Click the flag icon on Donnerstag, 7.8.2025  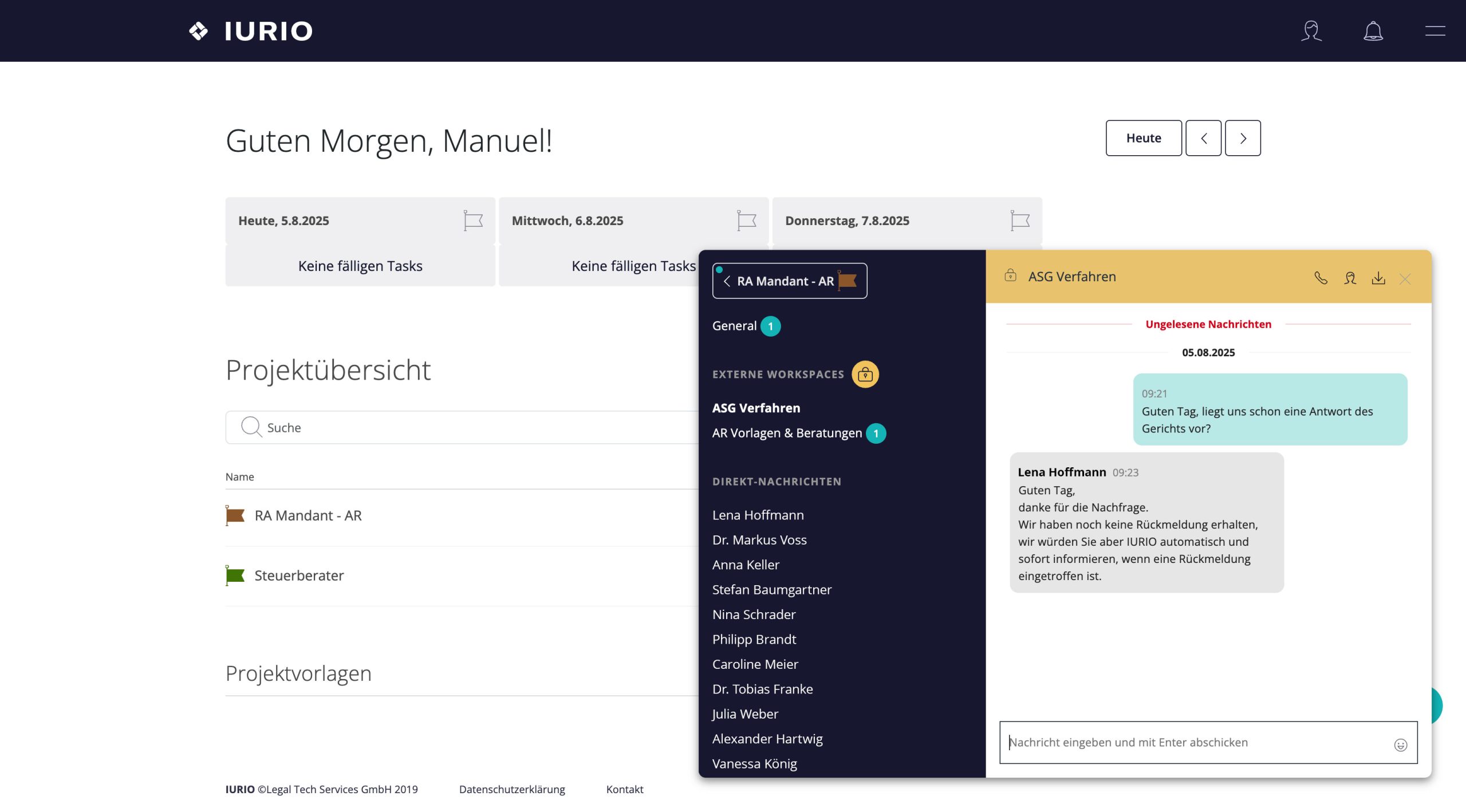pos(1020,220)
